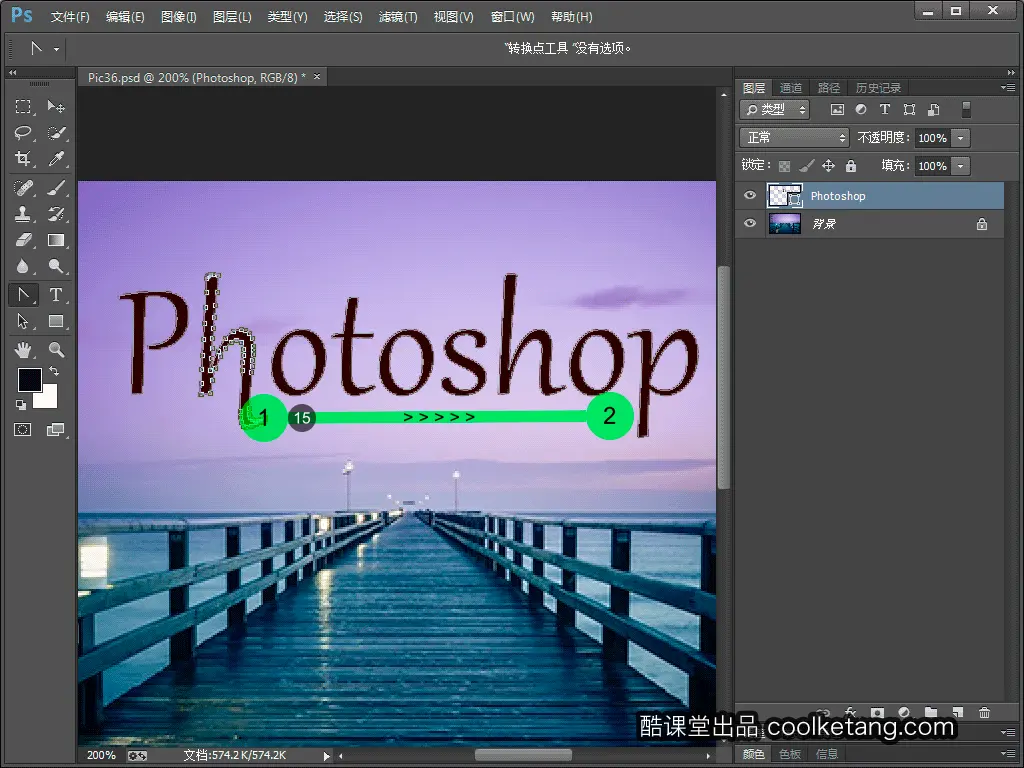Screen dimensions: 1024x768
Task: Toggle type layer filter
Action: [x=885, y=110]
